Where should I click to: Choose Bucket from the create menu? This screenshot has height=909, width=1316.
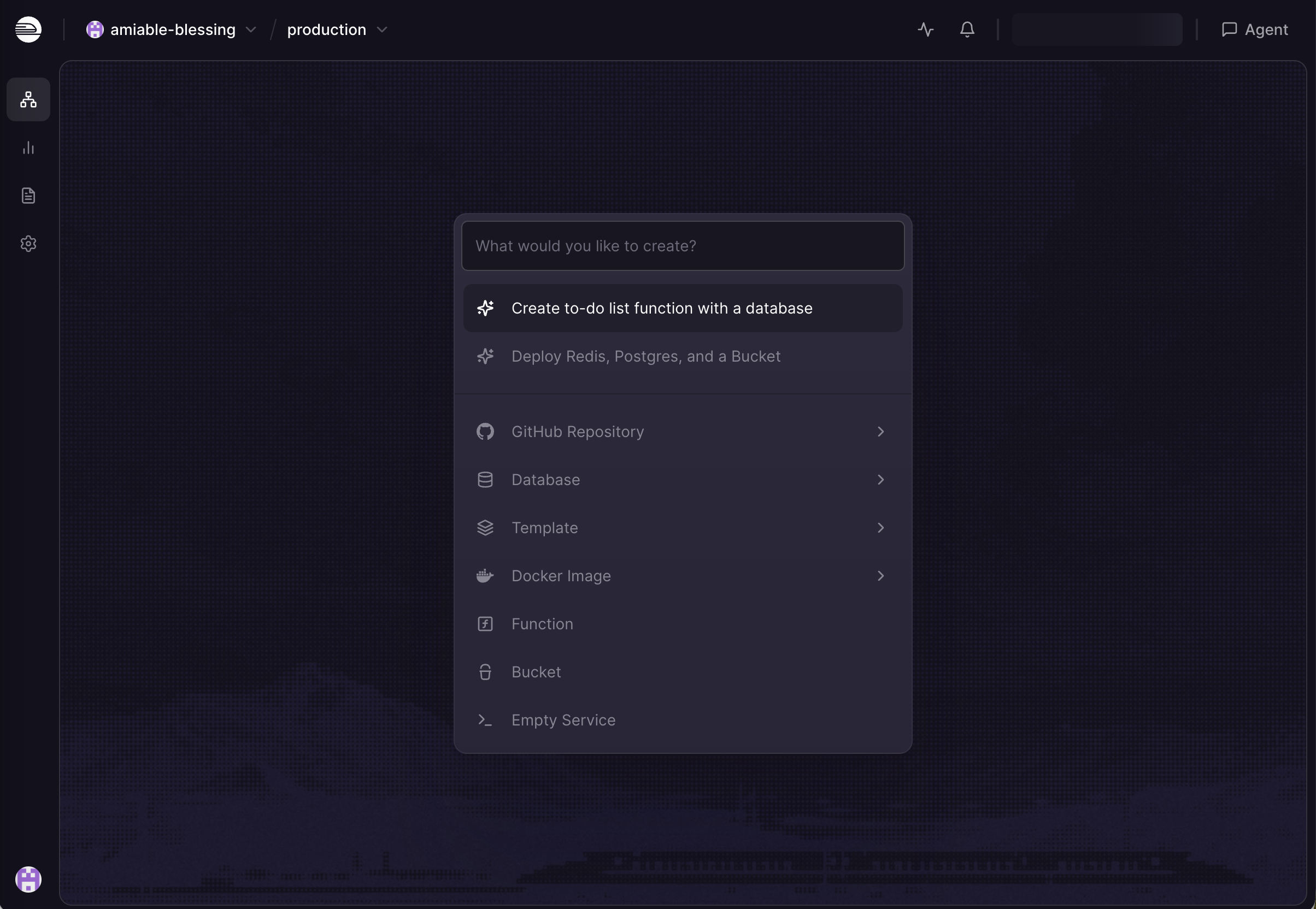[535, 671]
